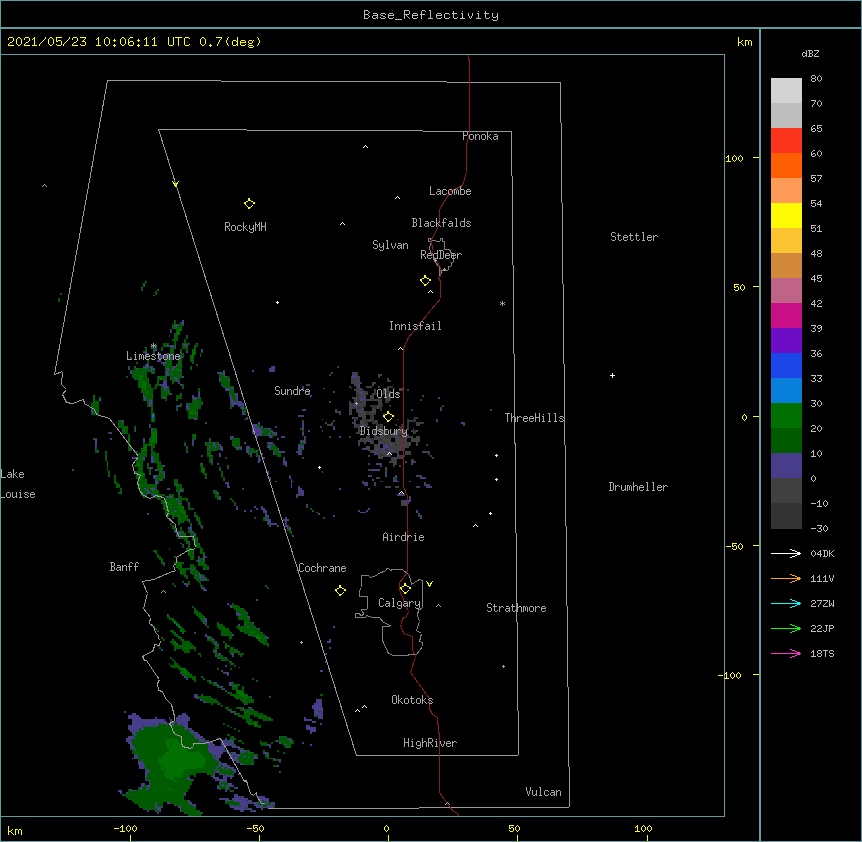Click the Lacombe town label
The width and height of the screenshot is (862, 842).
coord(450,191)
